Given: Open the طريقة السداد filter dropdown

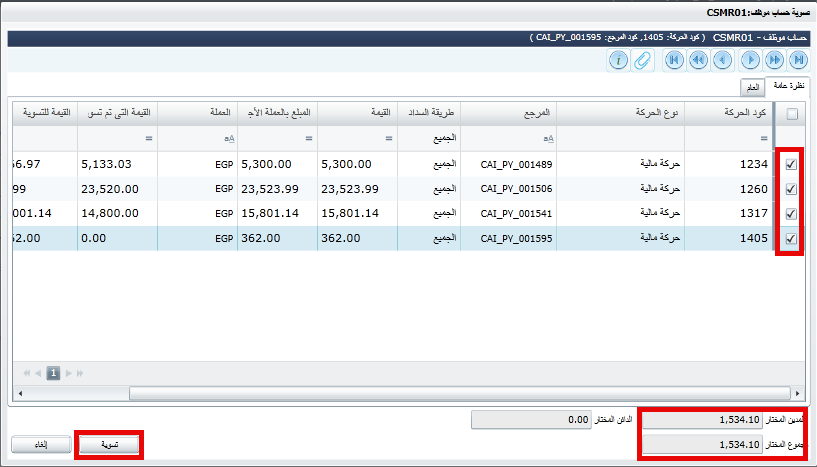Looking at the screenshot, I should click(428, 138).
